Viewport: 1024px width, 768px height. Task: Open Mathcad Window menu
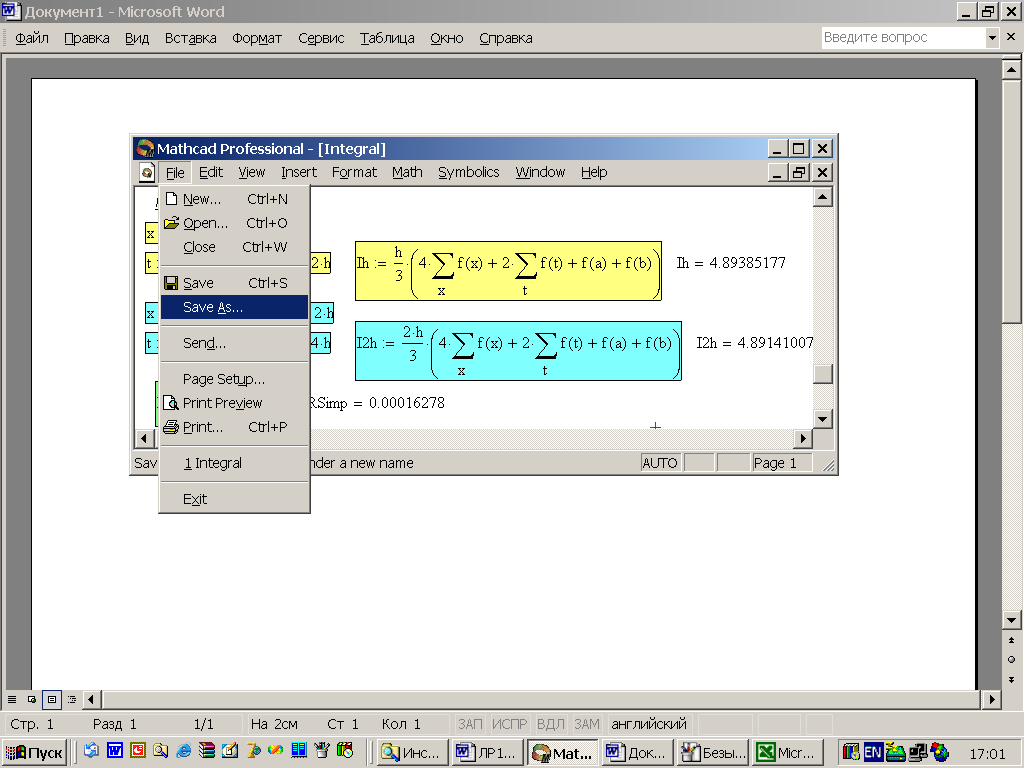[540, 172]
